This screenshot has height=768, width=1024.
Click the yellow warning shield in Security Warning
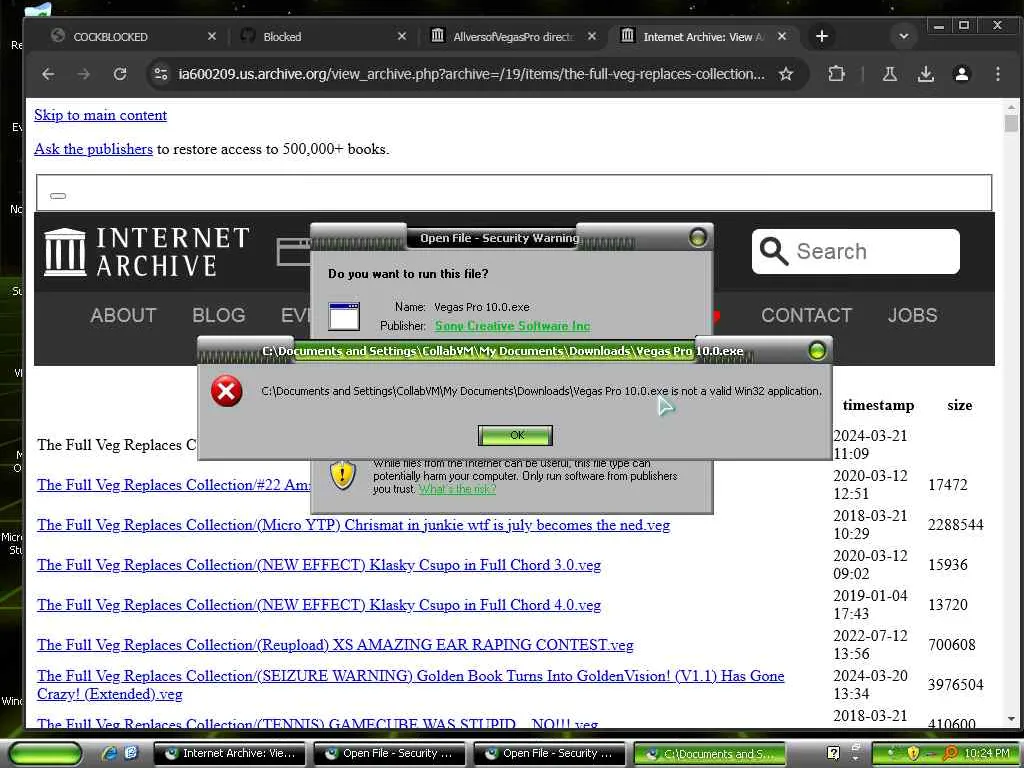342,475
